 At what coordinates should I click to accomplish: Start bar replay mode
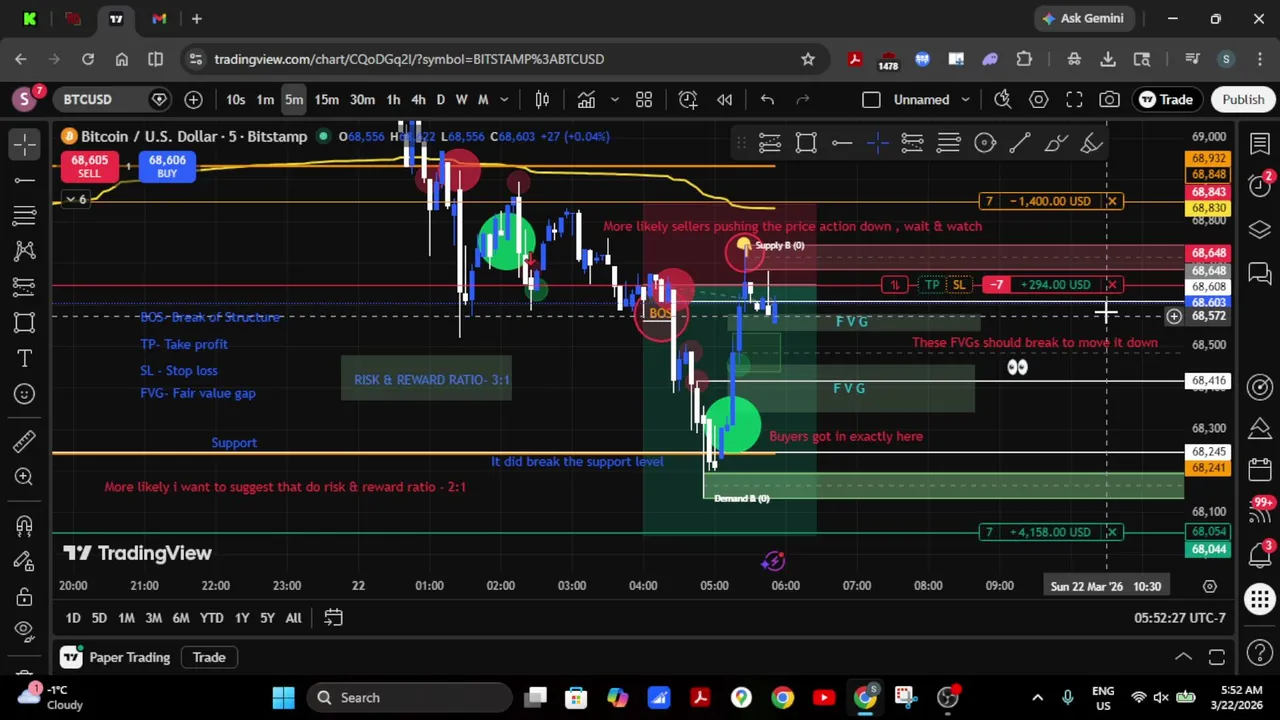tap(725, 99)
